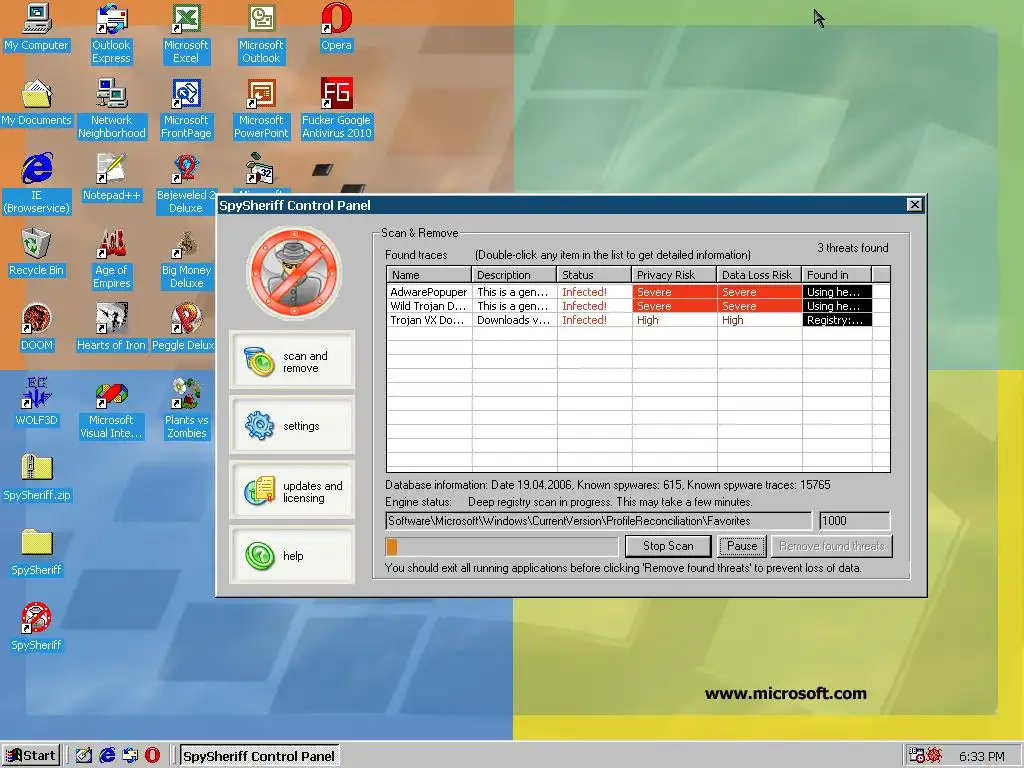1024x768 pixels.
Task: Click Downloads v… description cell
Action: pyautogui.click(x=514, y=320)
